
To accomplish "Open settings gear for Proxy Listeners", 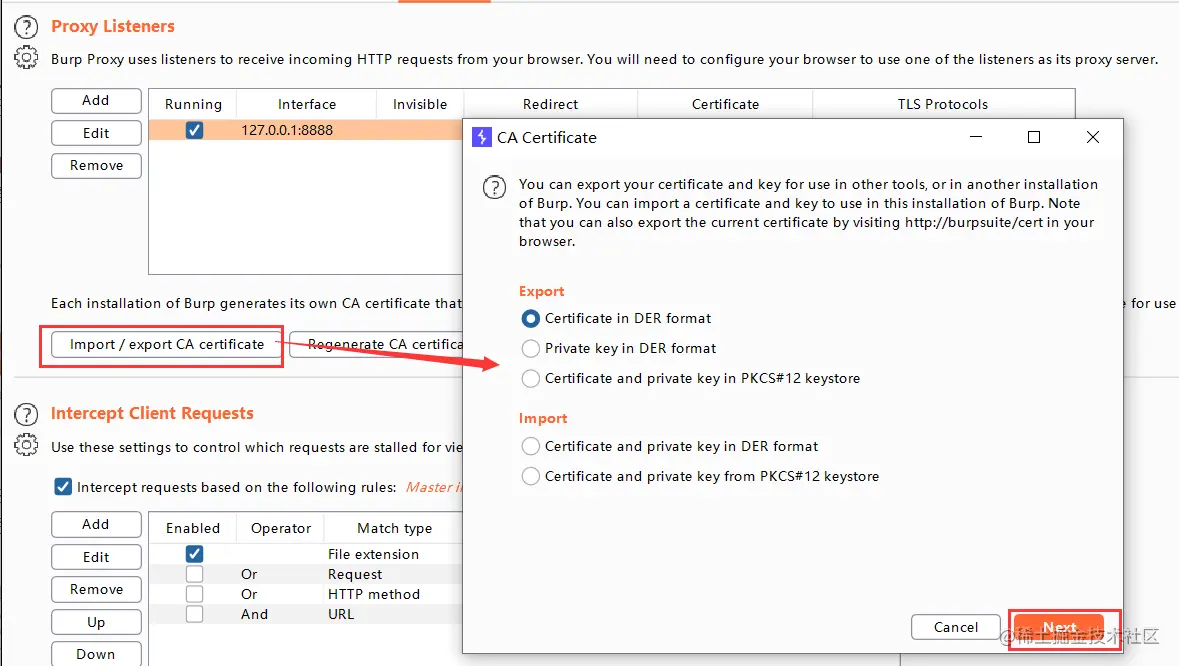I will (x=26, y=58).
